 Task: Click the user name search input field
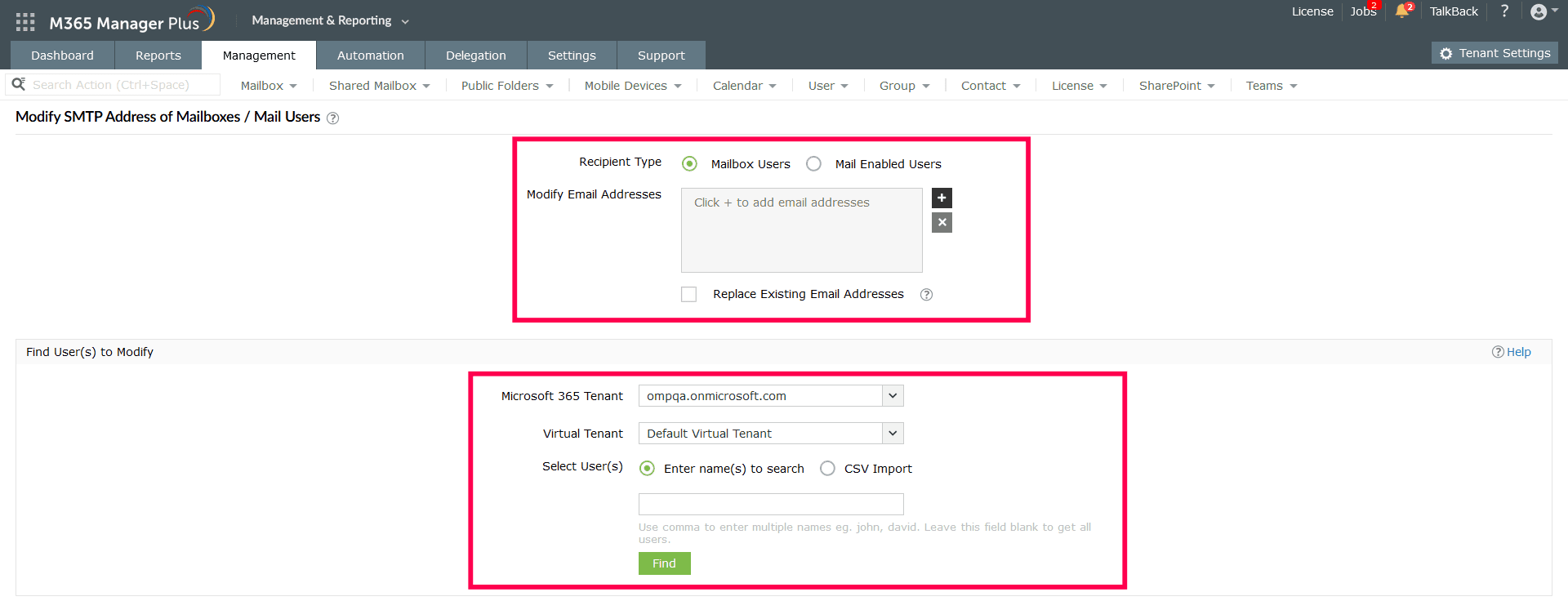[x=771, y=504]
